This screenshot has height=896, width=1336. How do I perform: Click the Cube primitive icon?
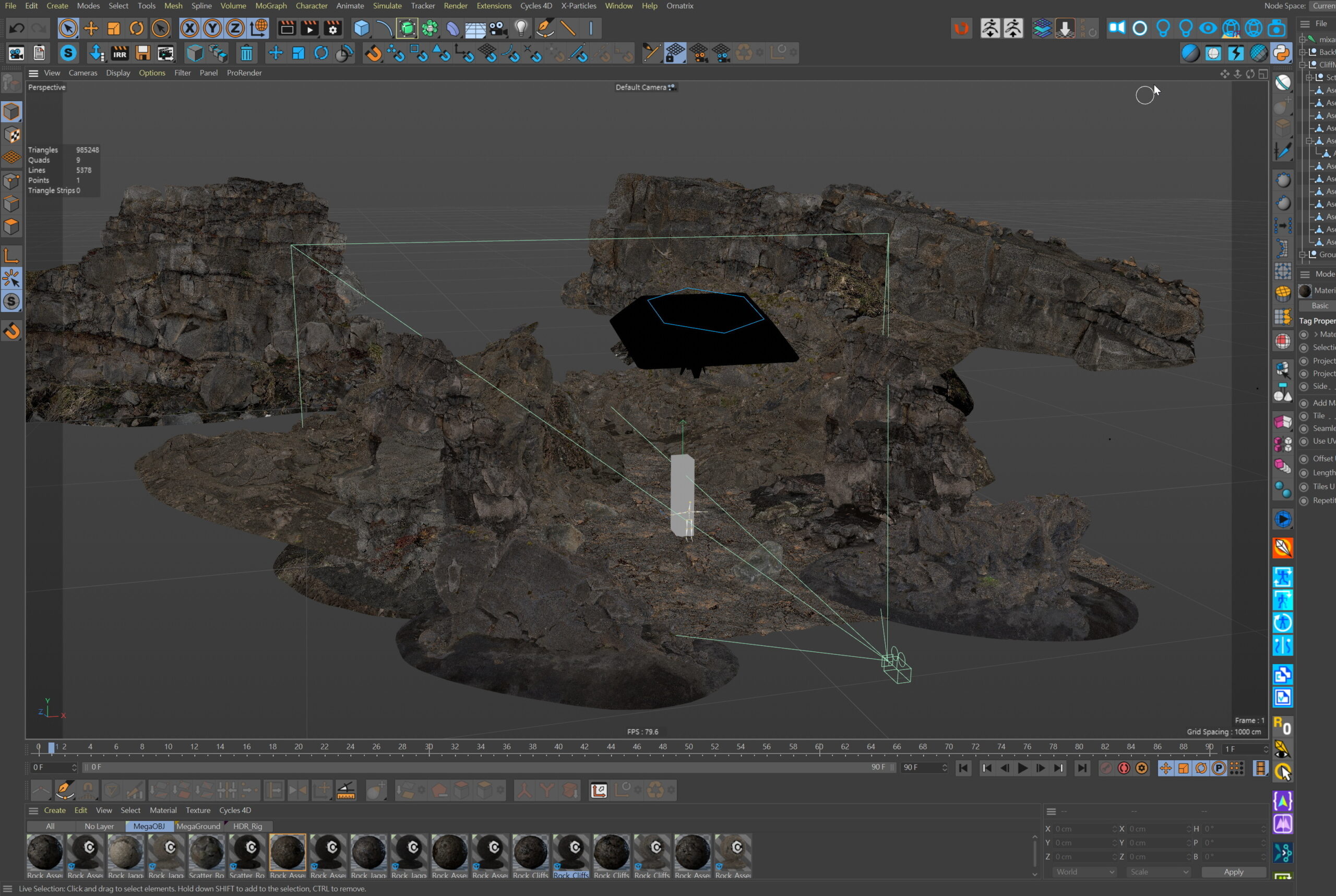361,28
